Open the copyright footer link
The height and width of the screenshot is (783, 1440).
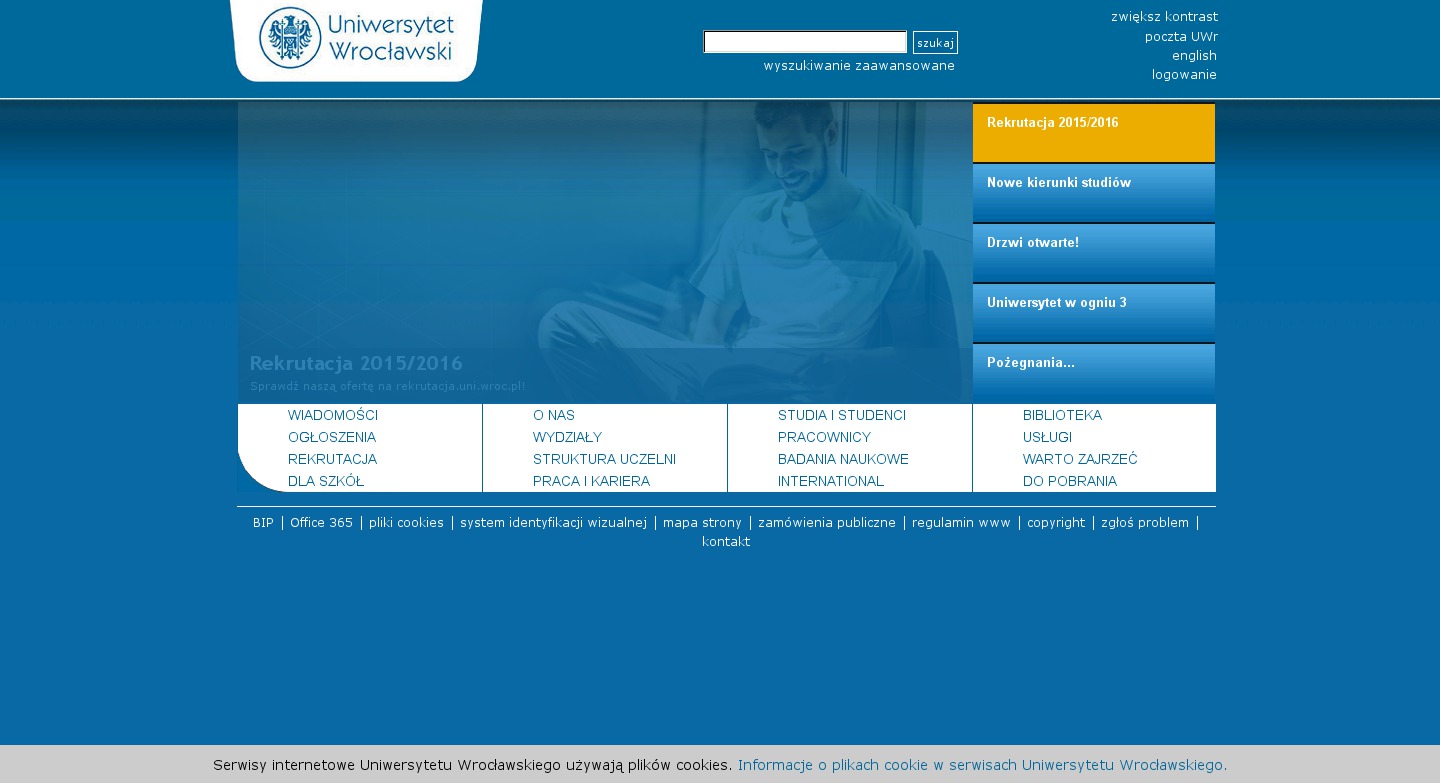(x=1056, y=523)
